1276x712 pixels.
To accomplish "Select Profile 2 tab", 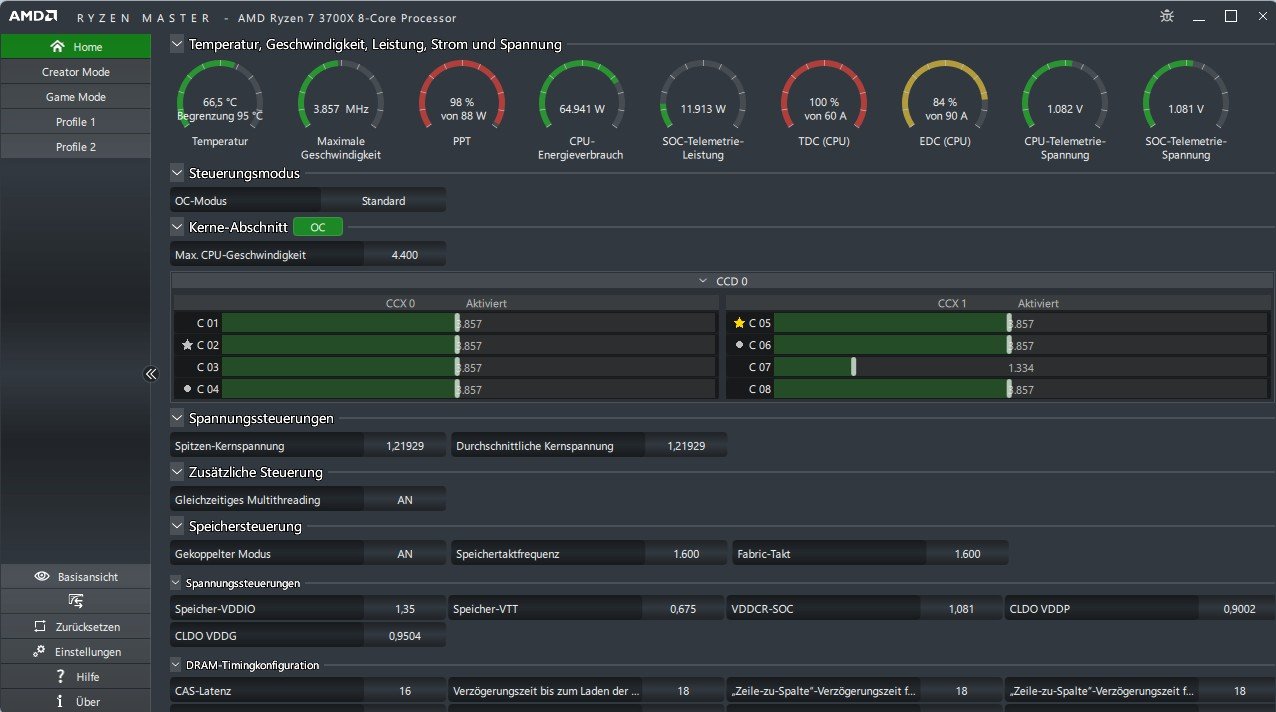I will (76, 147).
